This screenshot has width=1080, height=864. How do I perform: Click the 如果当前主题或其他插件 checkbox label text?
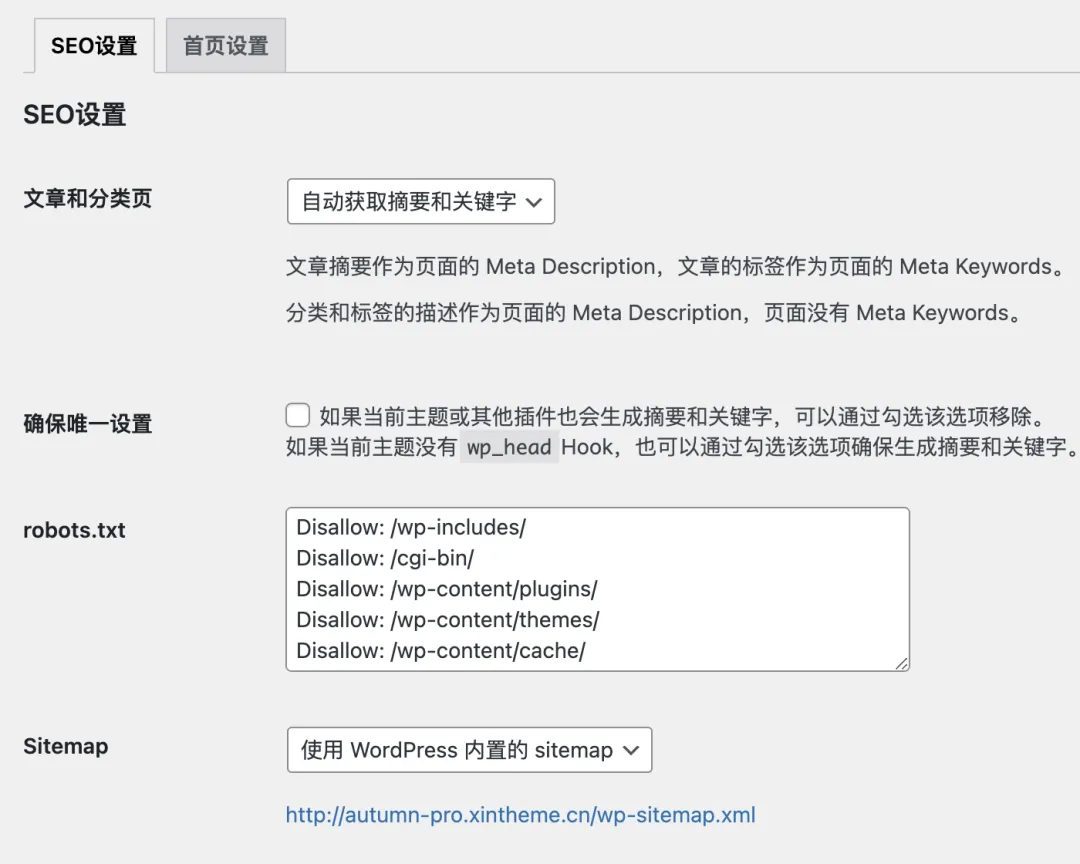[684, 416]
